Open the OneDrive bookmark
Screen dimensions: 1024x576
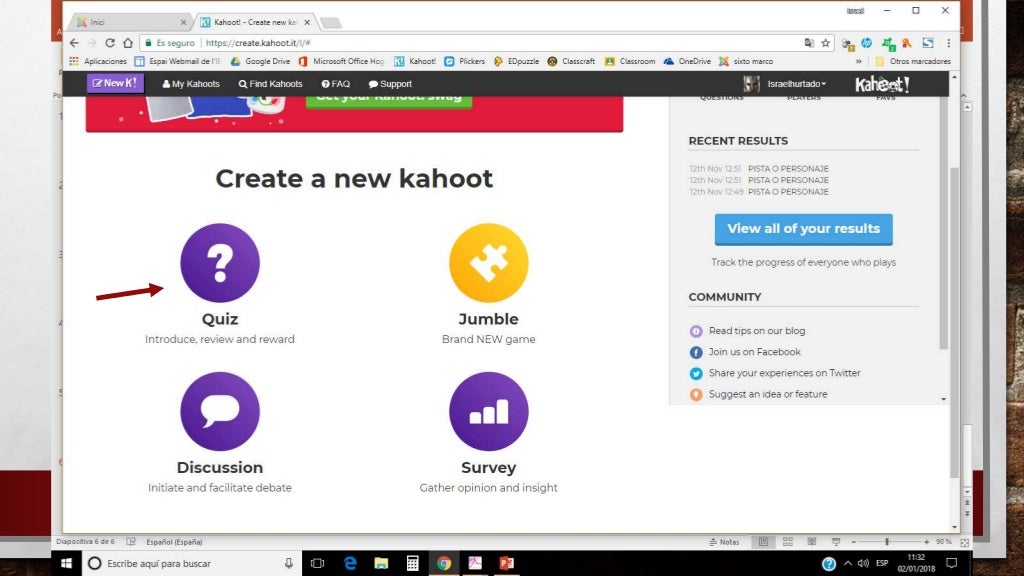[x=687, y=61]
